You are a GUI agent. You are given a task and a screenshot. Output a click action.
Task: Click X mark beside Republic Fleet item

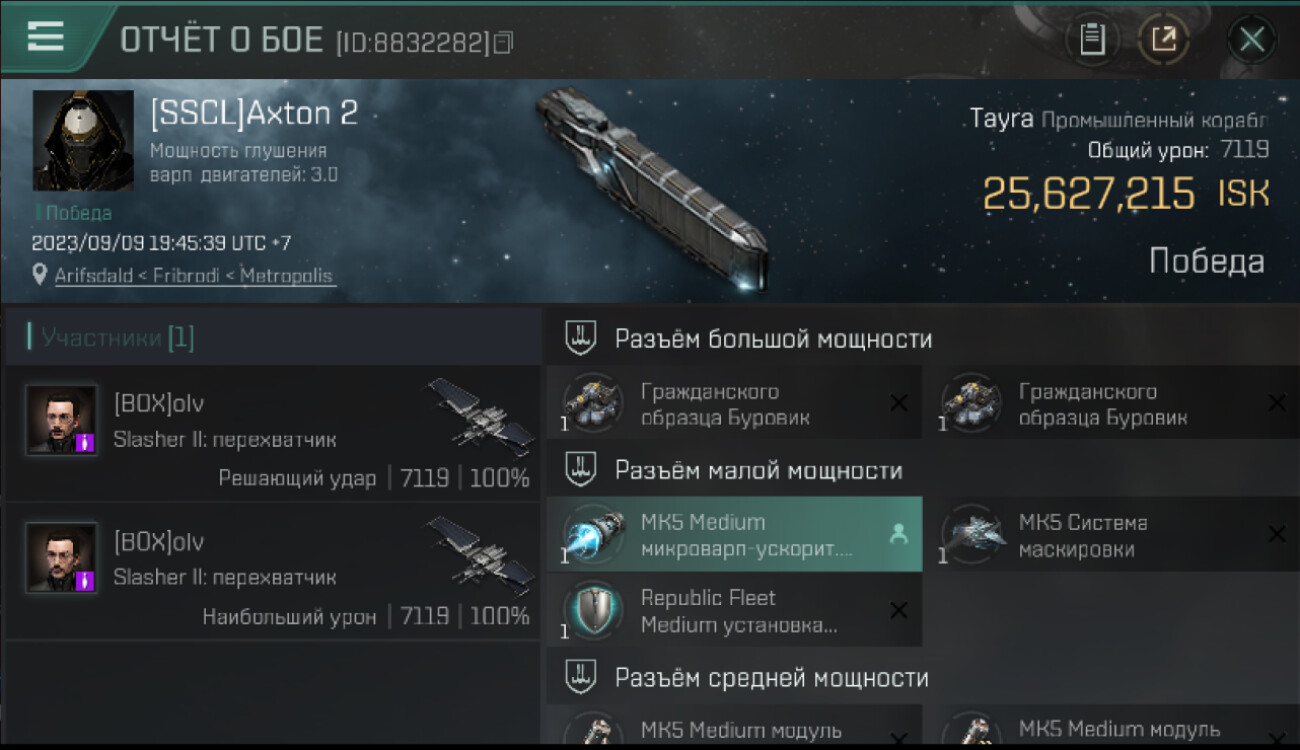[x=898, y=610]
